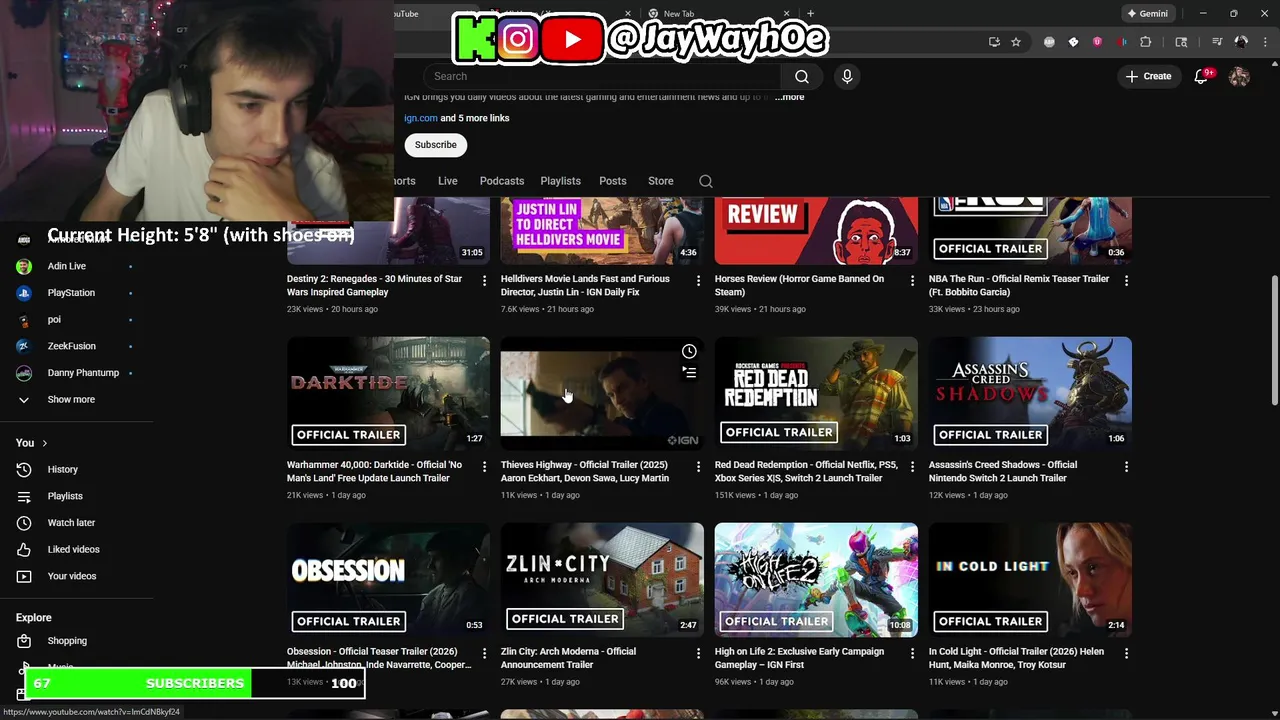Switch to the Podcasts tab
The height and width of the screenshot is (720, 1280).
tap(502, 181)
